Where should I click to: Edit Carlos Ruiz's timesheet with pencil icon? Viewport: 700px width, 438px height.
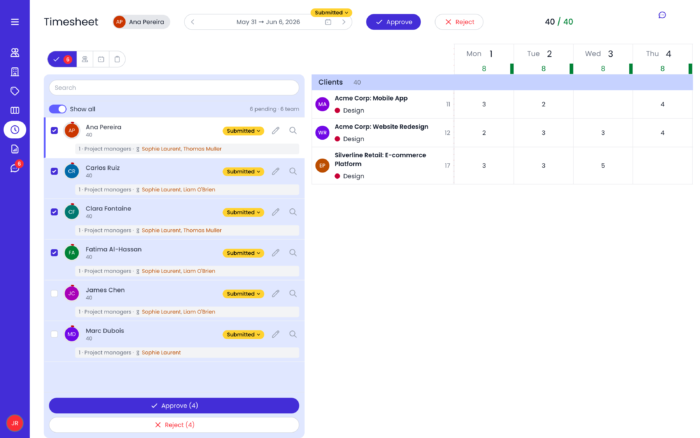276,171
